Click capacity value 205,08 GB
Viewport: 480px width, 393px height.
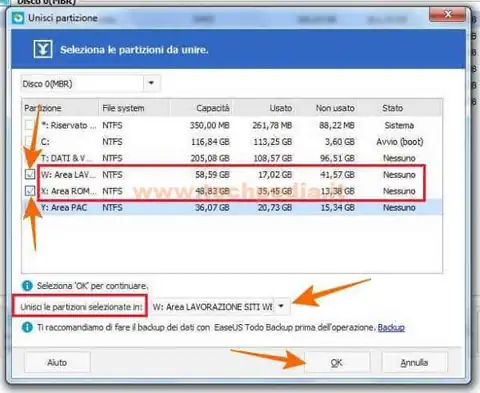[210, 158]
